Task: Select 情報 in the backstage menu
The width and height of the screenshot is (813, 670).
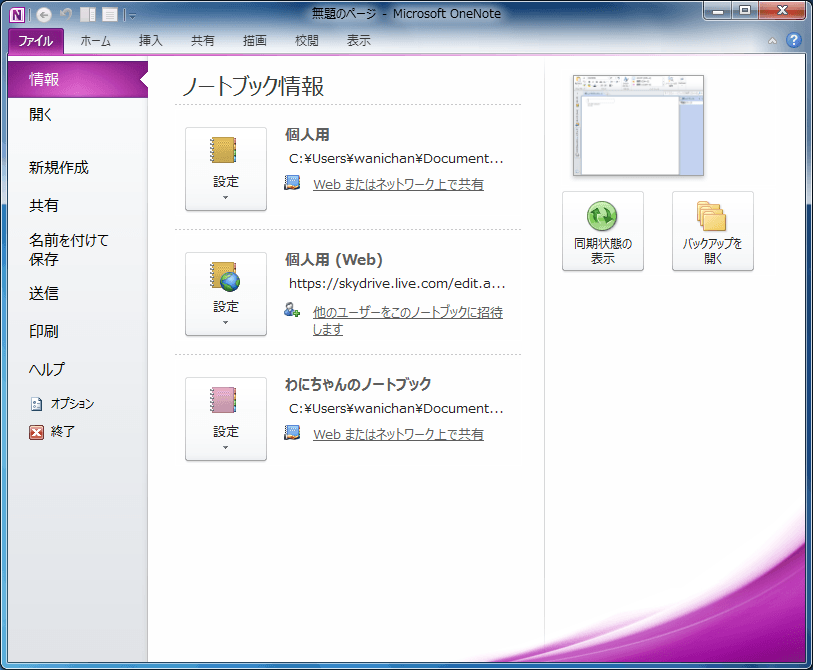Action: tap(78, 79)
